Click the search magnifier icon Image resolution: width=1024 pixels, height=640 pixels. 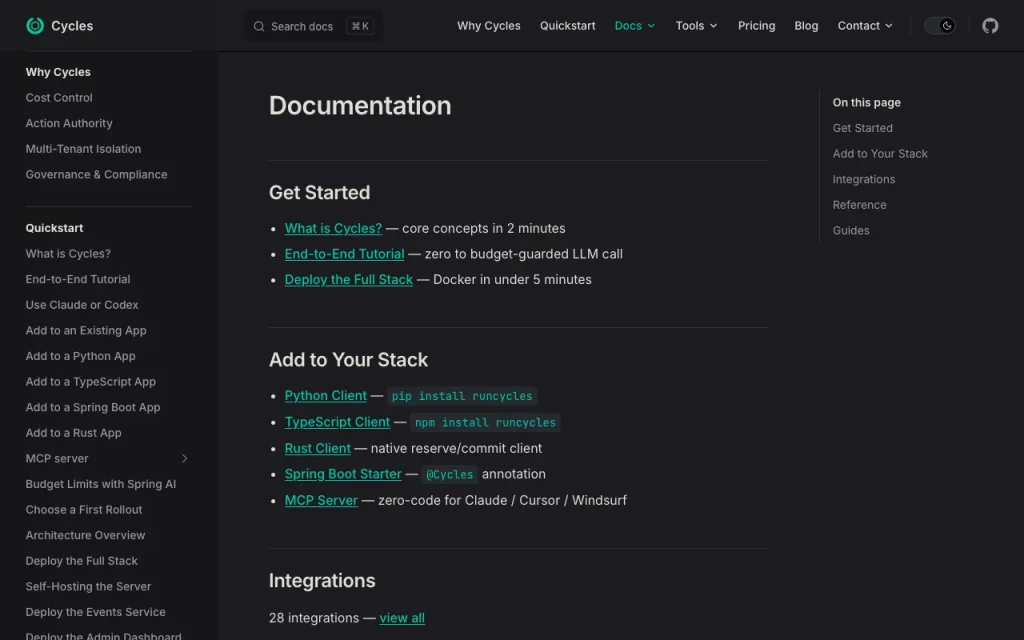[259, 26]
